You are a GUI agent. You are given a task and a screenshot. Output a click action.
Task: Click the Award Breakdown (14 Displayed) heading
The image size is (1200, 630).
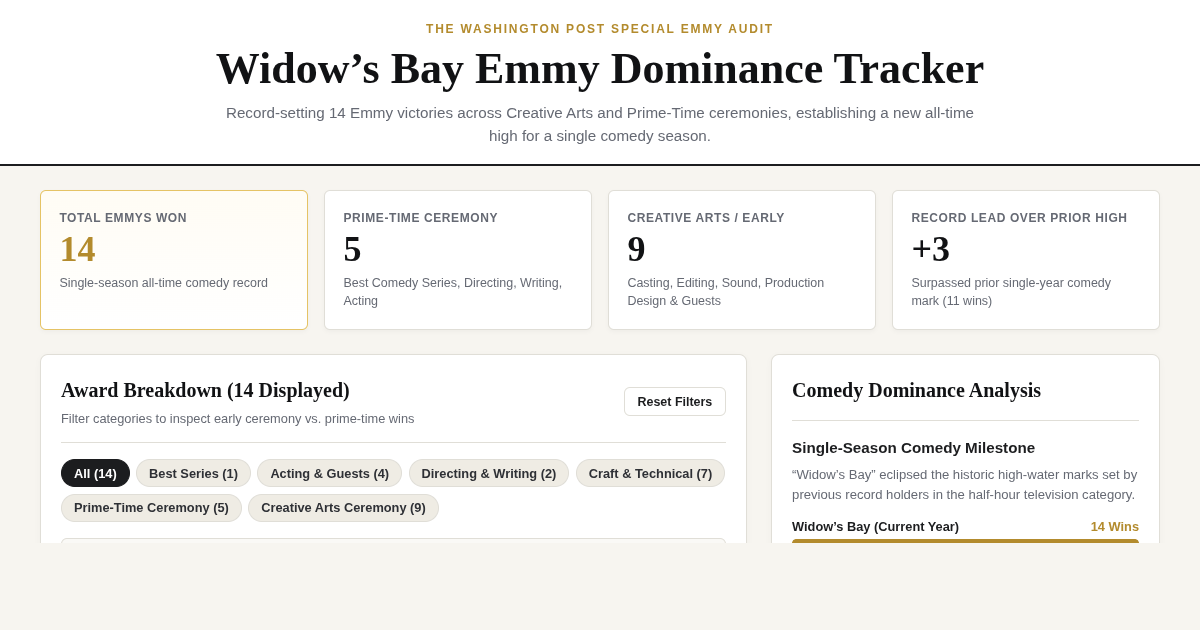(205, 390)
